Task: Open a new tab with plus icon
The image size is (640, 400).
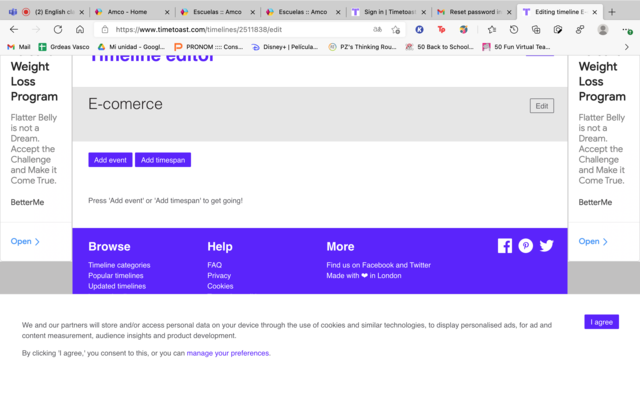Action: point(612,12)
